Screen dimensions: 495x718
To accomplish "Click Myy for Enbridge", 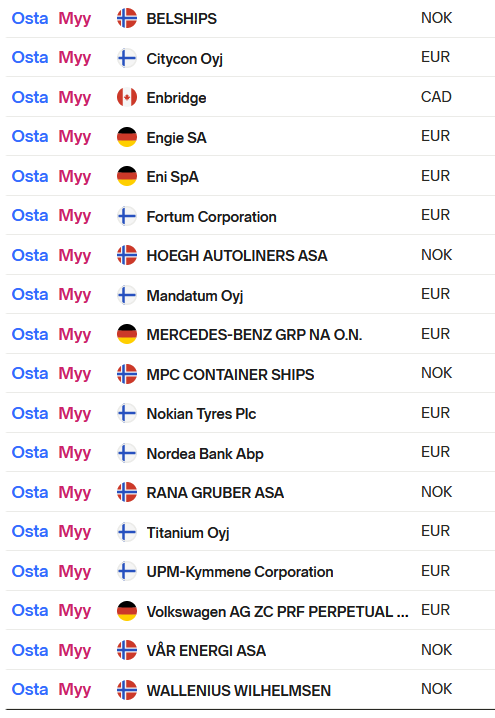I will pos(75,98).
